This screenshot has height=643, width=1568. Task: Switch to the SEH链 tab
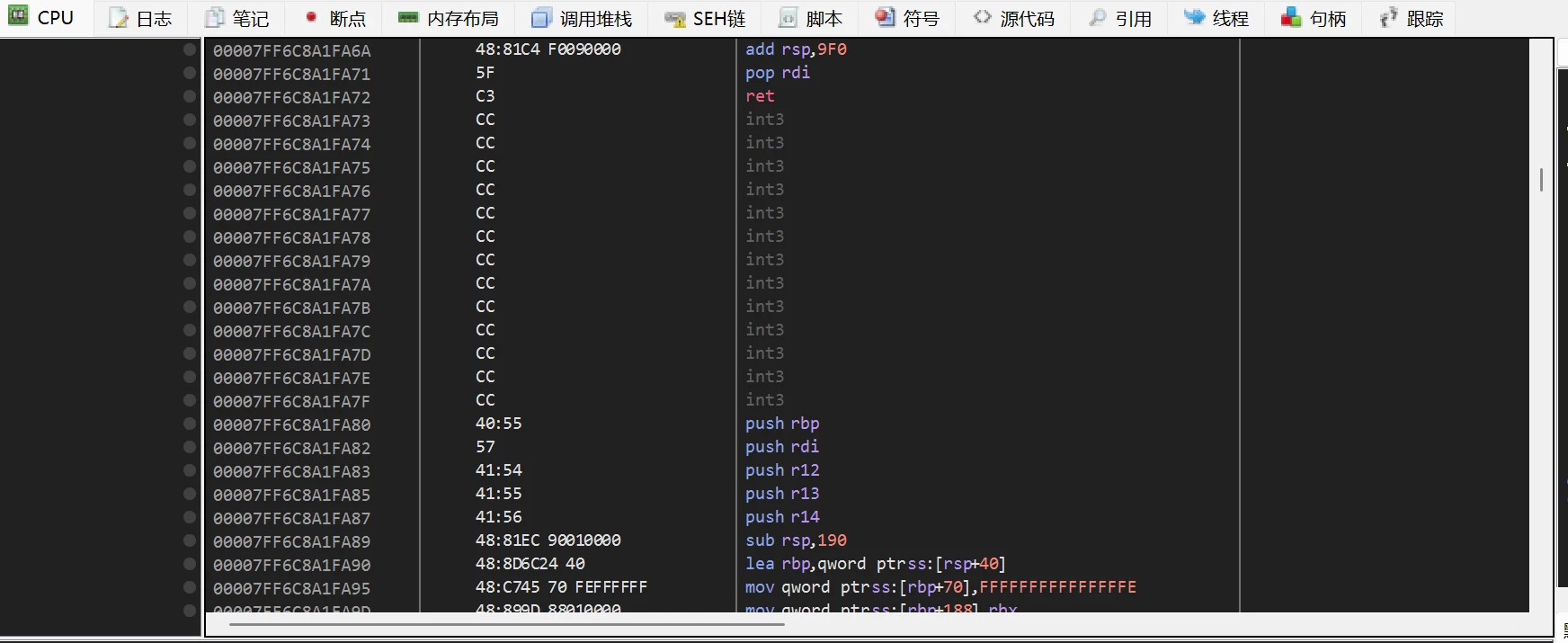[x=706, y=18]
